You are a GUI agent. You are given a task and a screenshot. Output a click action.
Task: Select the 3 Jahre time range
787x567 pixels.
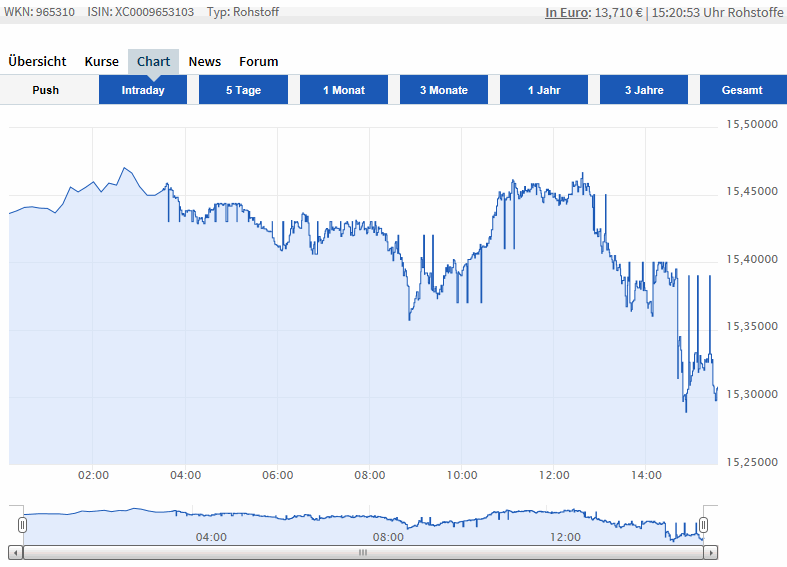644,90
